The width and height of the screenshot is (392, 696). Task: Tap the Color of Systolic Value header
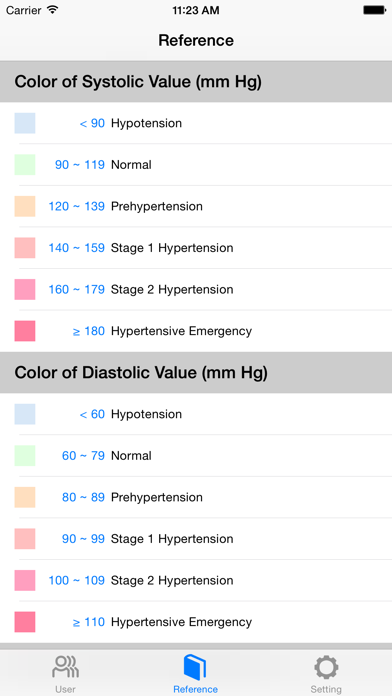pyautogui.click(x=196, y=82)
